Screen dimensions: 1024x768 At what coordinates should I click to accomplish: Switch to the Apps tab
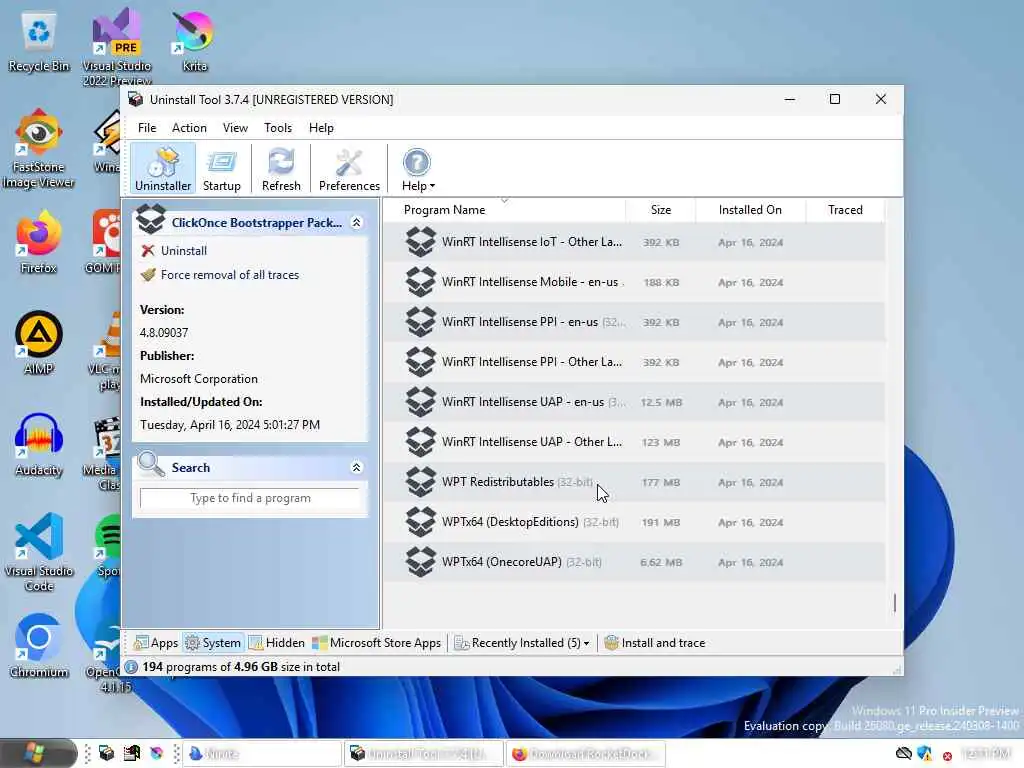pyautogui.click(x=155, y=643)
